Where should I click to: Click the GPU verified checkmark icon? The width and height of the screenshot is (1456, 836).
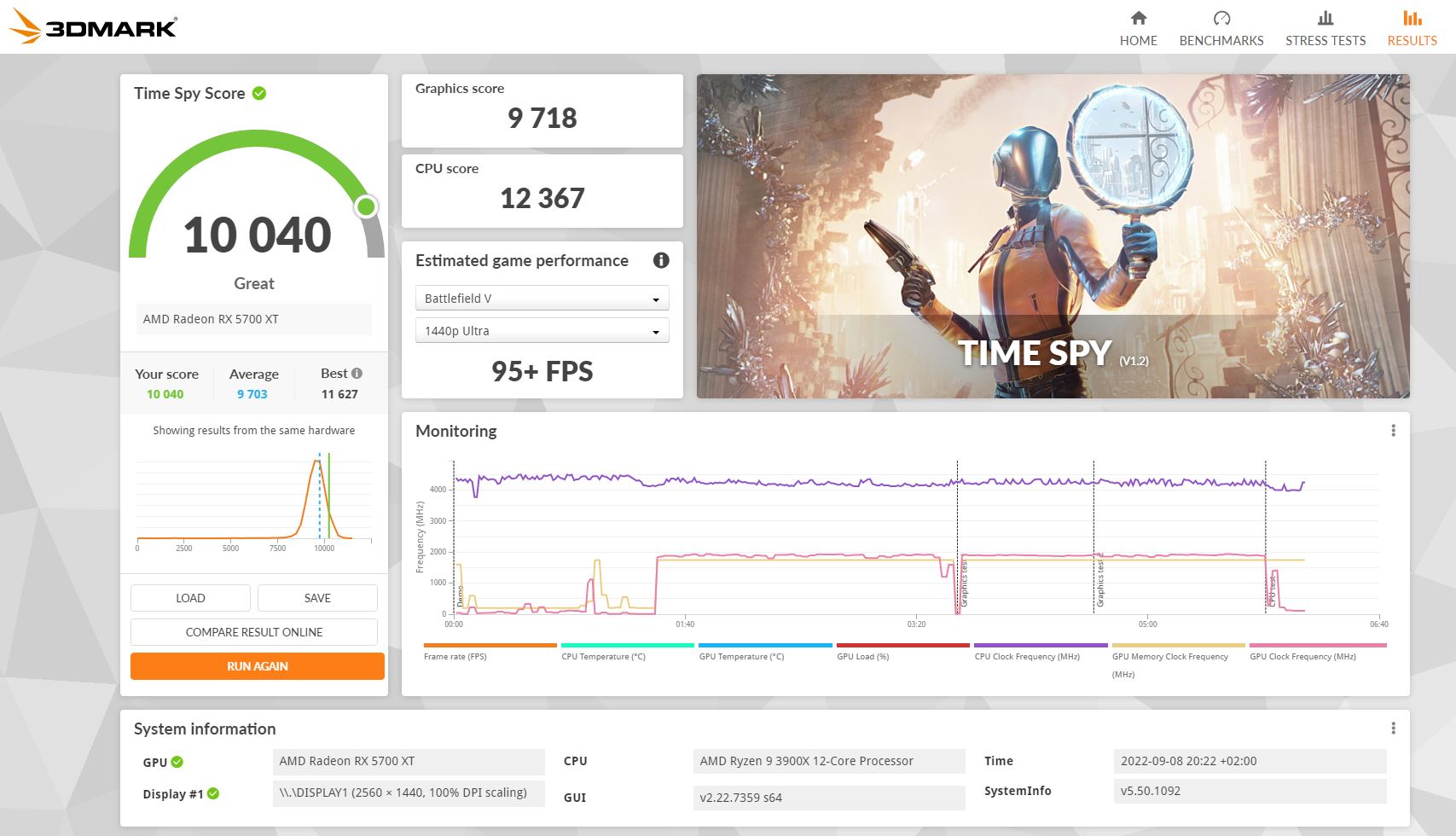click(177, 762)
